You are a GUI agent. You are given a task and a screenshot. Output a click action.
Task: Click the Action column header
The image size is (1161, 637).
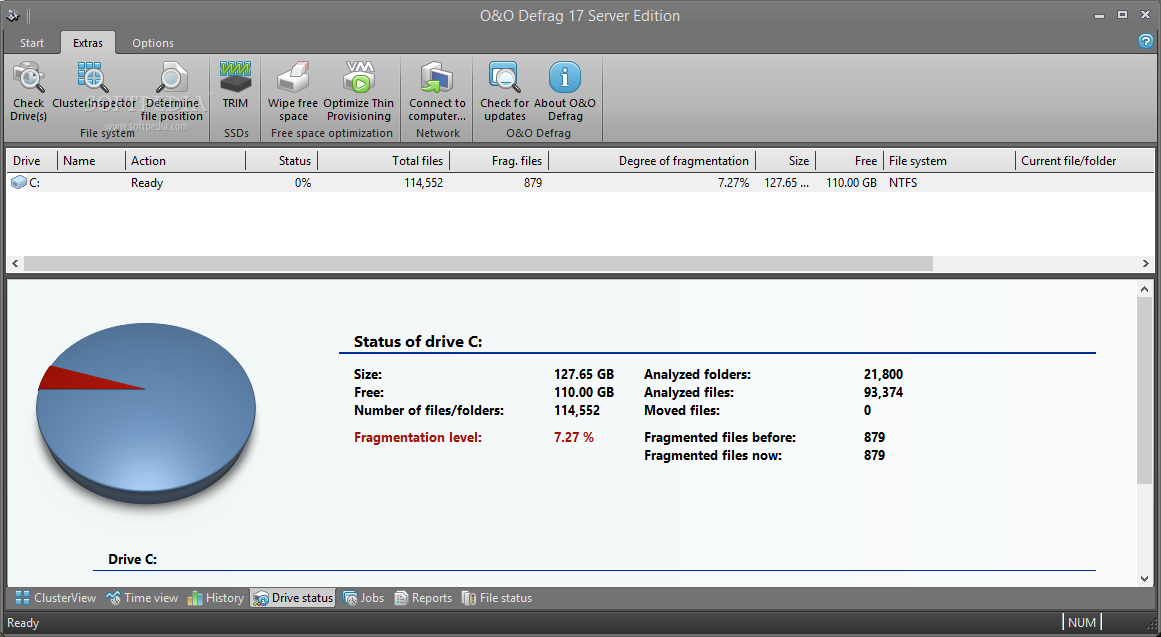pyautogui.click(x=185, y=161)
